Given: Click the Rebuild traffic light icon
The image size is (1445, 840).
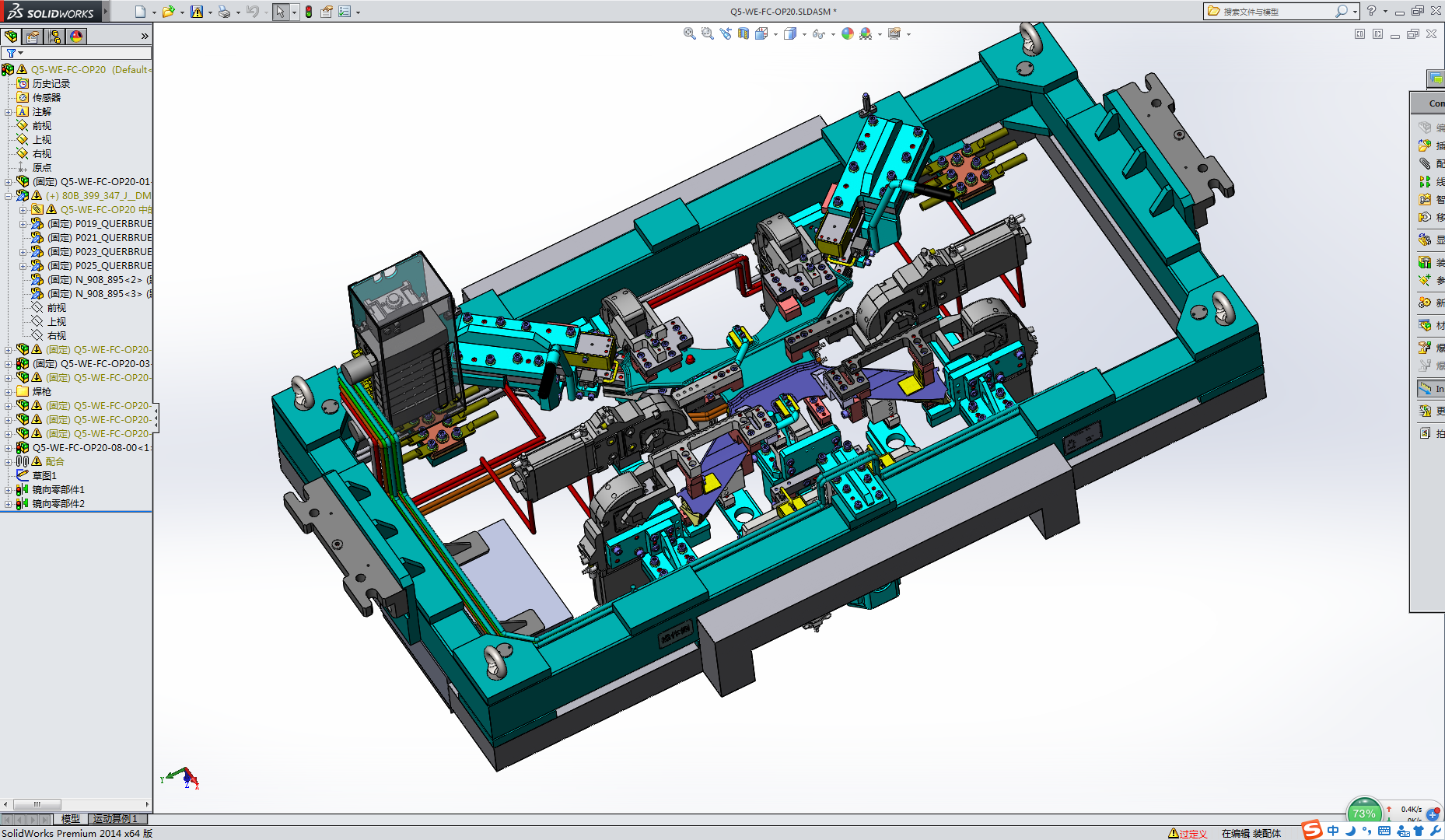Looking at the screenshot, I should tap(309, 12).
